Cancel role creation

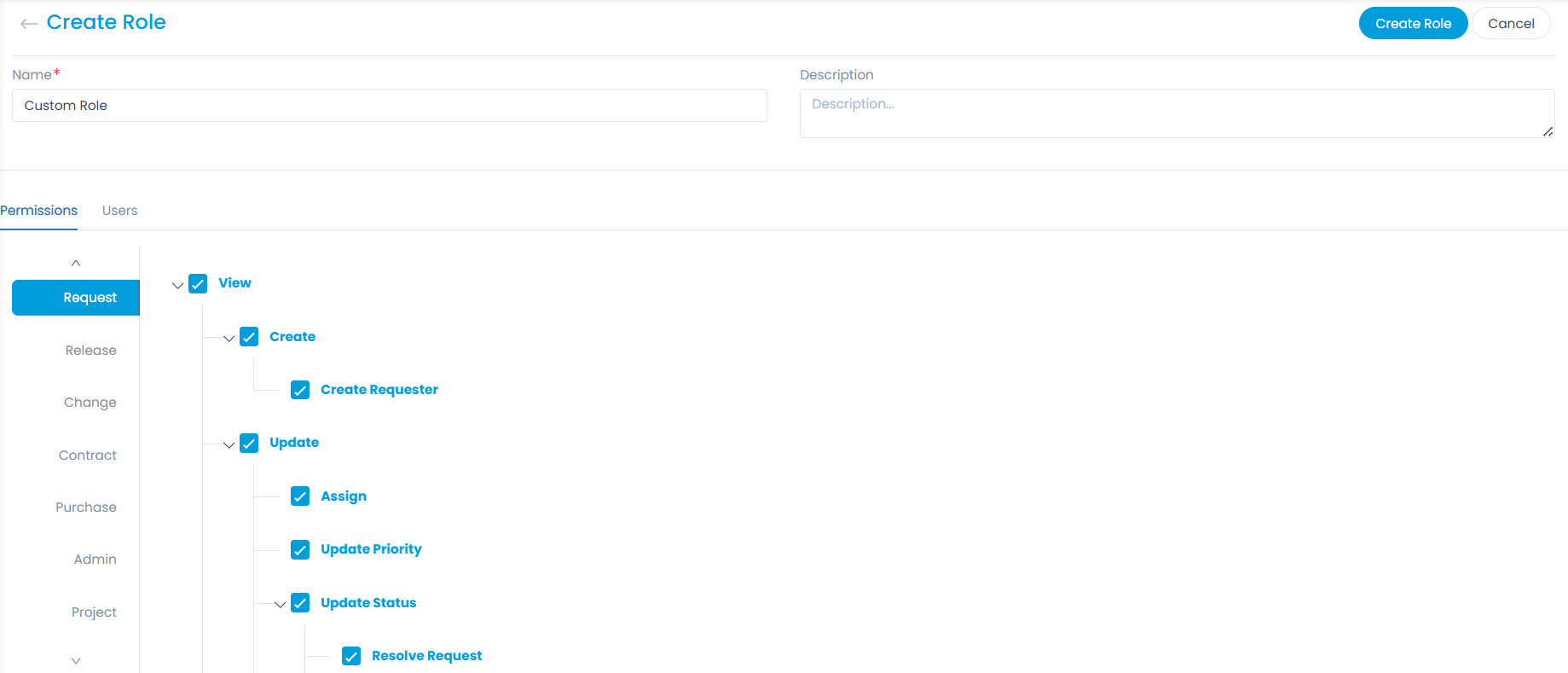1511,23
